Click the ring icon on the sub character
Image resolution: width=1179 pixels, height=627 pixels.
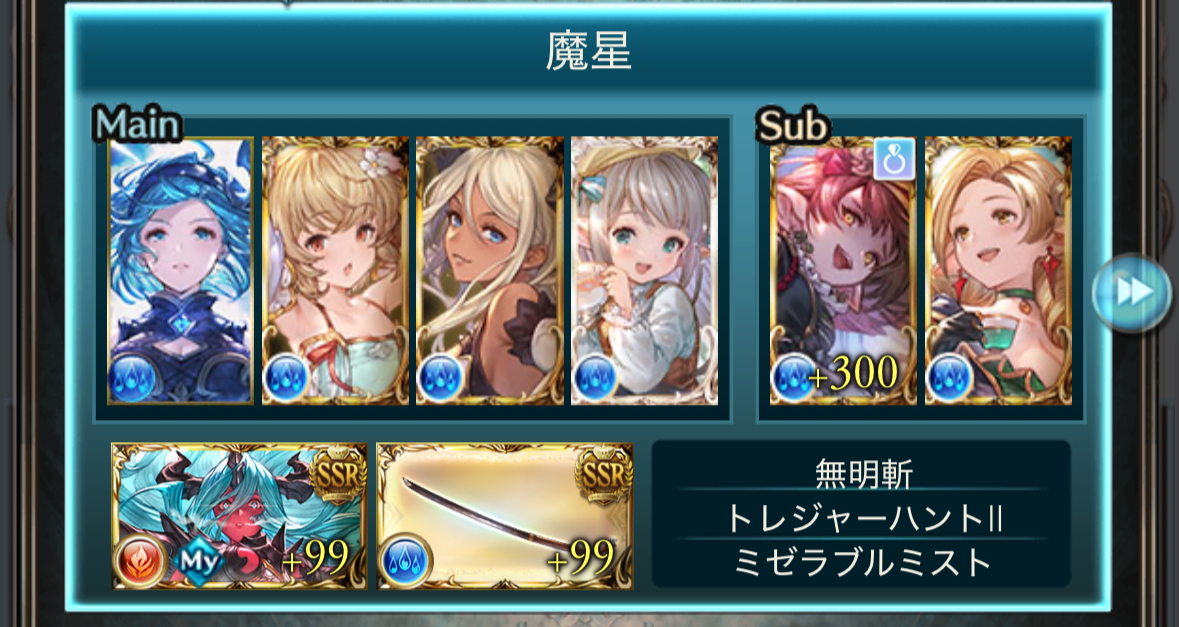pos(894,159)
